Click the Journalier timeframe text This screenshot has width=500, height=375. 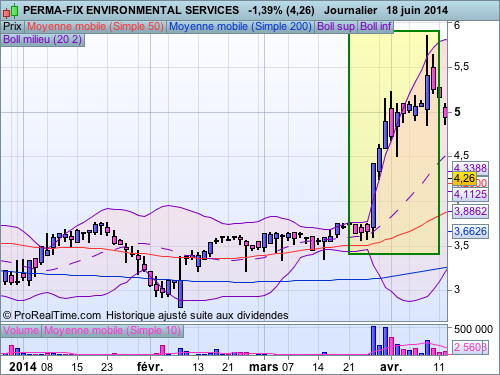tap(350, 10)
